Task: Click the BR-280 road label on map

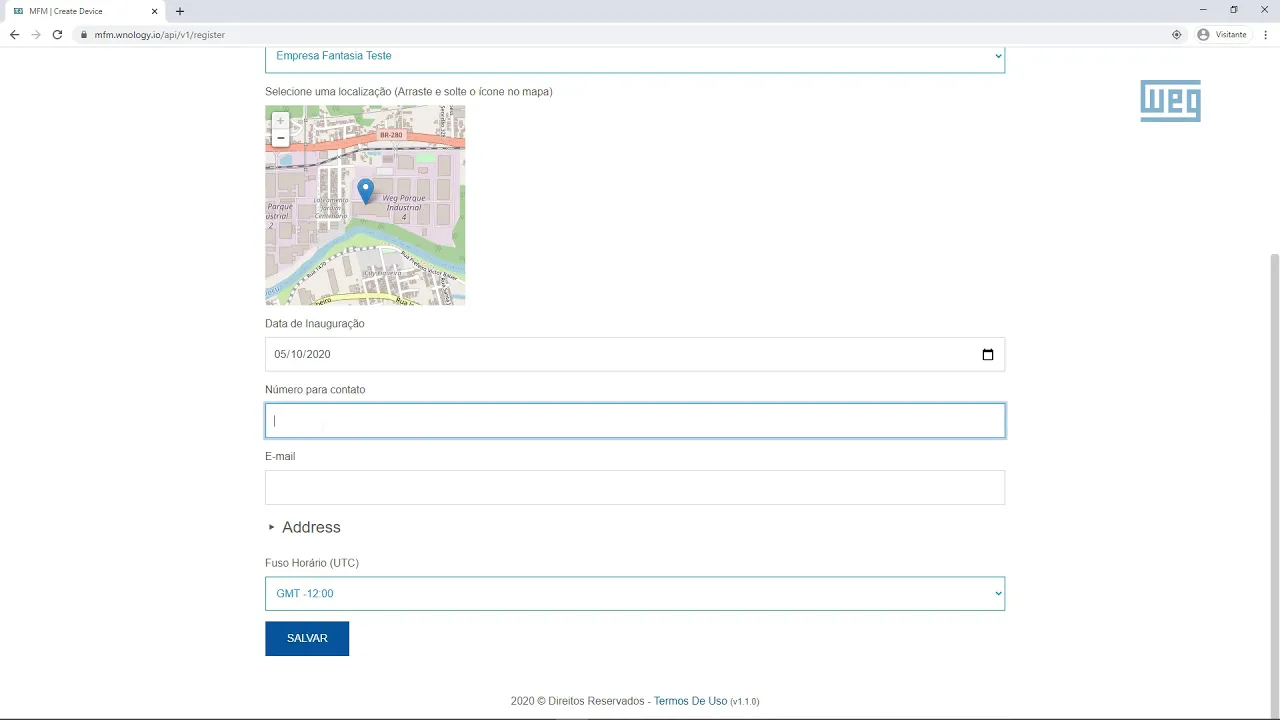Action: click(391, 135)
